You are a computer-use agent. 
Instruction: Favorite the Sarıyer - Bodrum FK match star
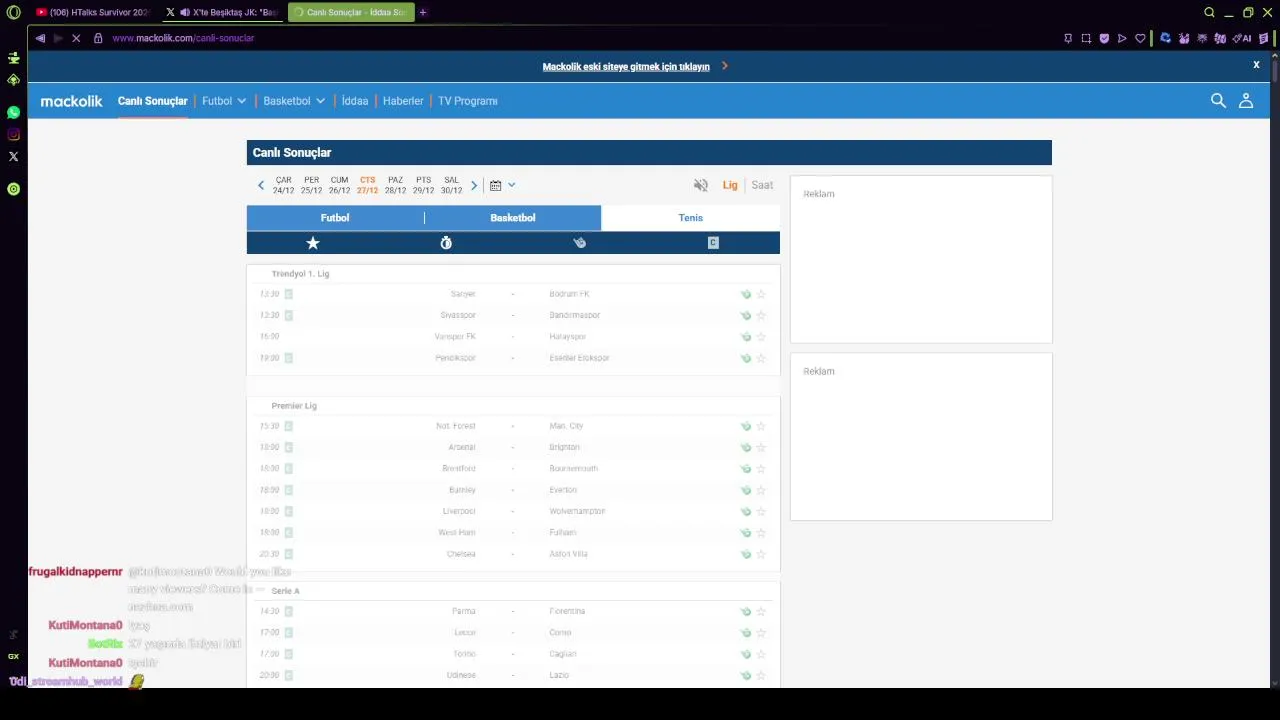(x=761, y=294)
